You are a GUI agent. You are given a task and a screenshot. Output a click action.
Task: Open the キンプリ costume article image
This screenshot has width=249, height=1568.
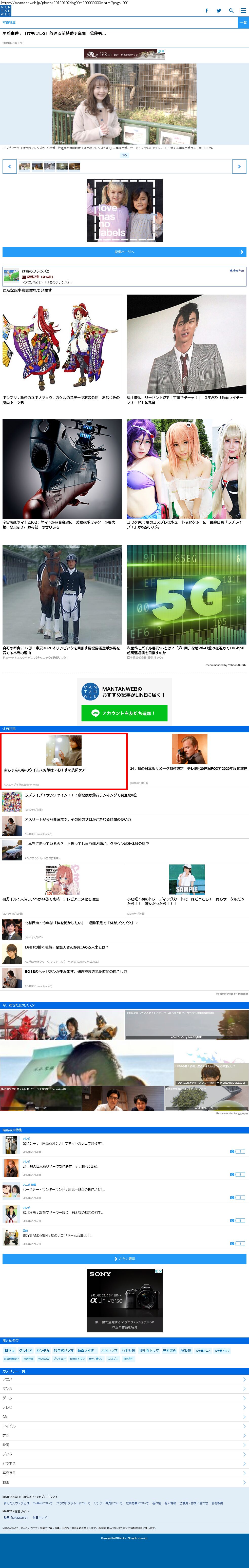tap(62, 344)
